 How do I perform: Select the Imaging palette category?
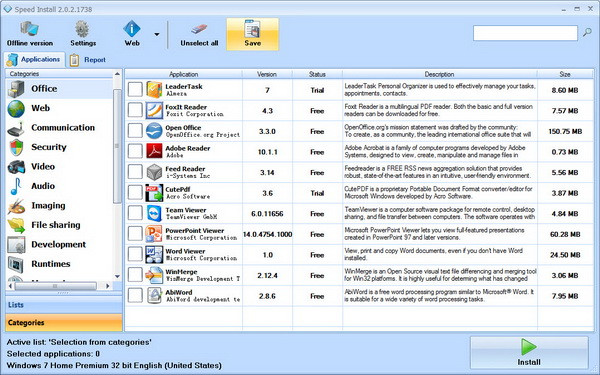(x=16, y=206)
